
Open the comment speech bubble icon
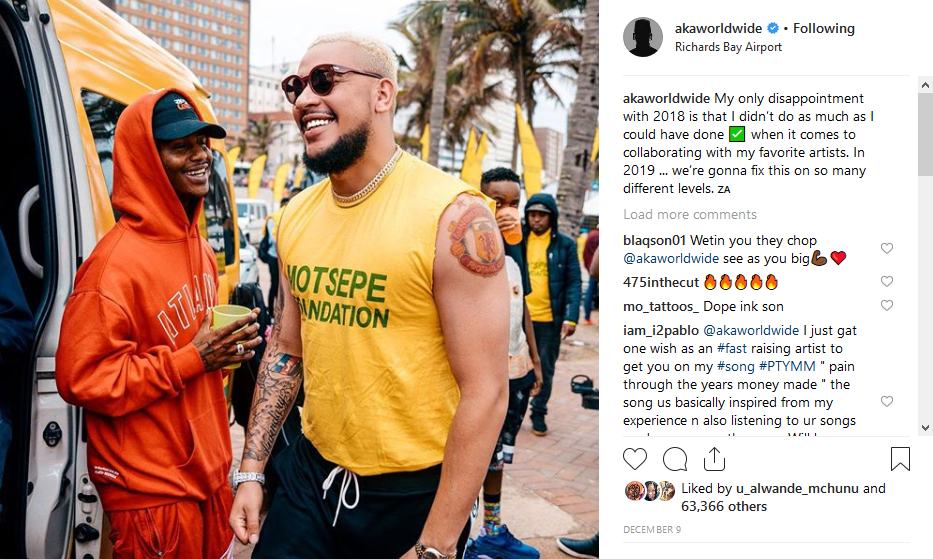[675, 459]
